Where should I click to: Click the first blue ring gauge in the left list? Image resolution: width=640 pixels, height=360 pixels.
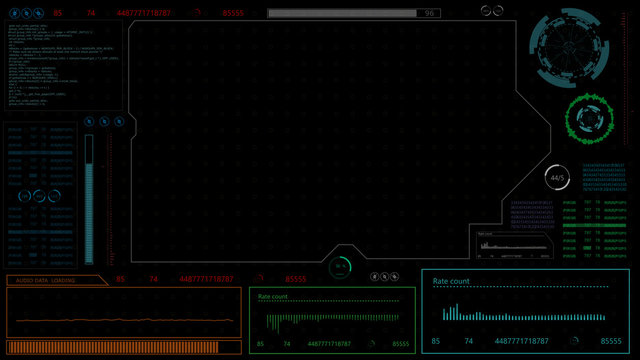click(24, 196)
